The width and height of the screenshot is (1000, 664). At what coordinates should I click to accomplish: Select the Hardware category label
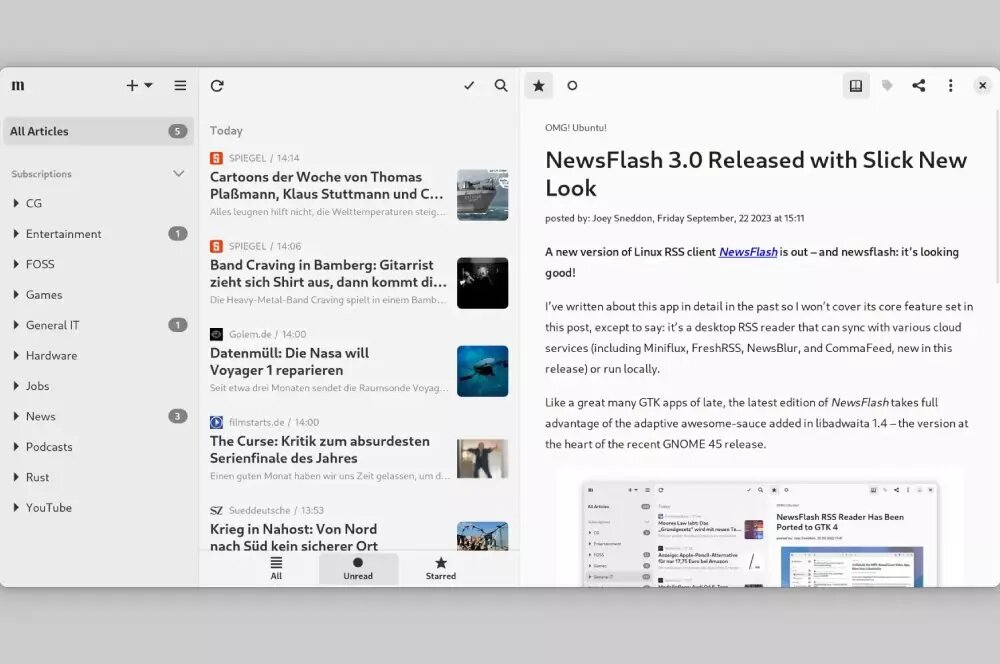[x=52, y=356]
